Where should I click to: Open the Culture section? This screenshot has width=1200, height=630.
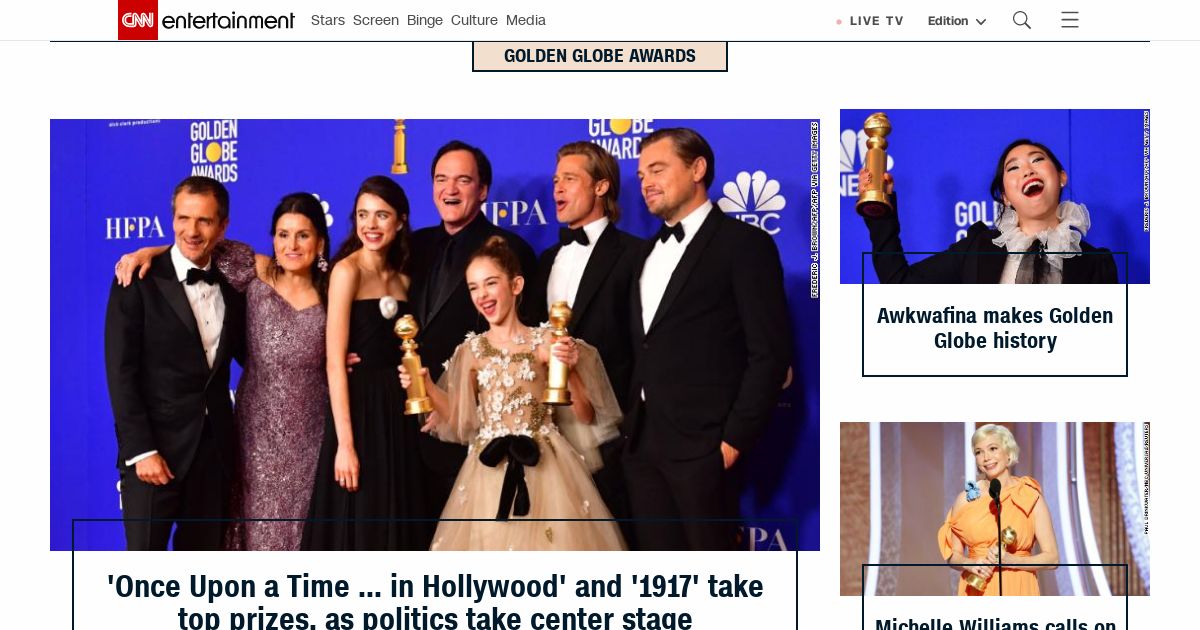474,20
